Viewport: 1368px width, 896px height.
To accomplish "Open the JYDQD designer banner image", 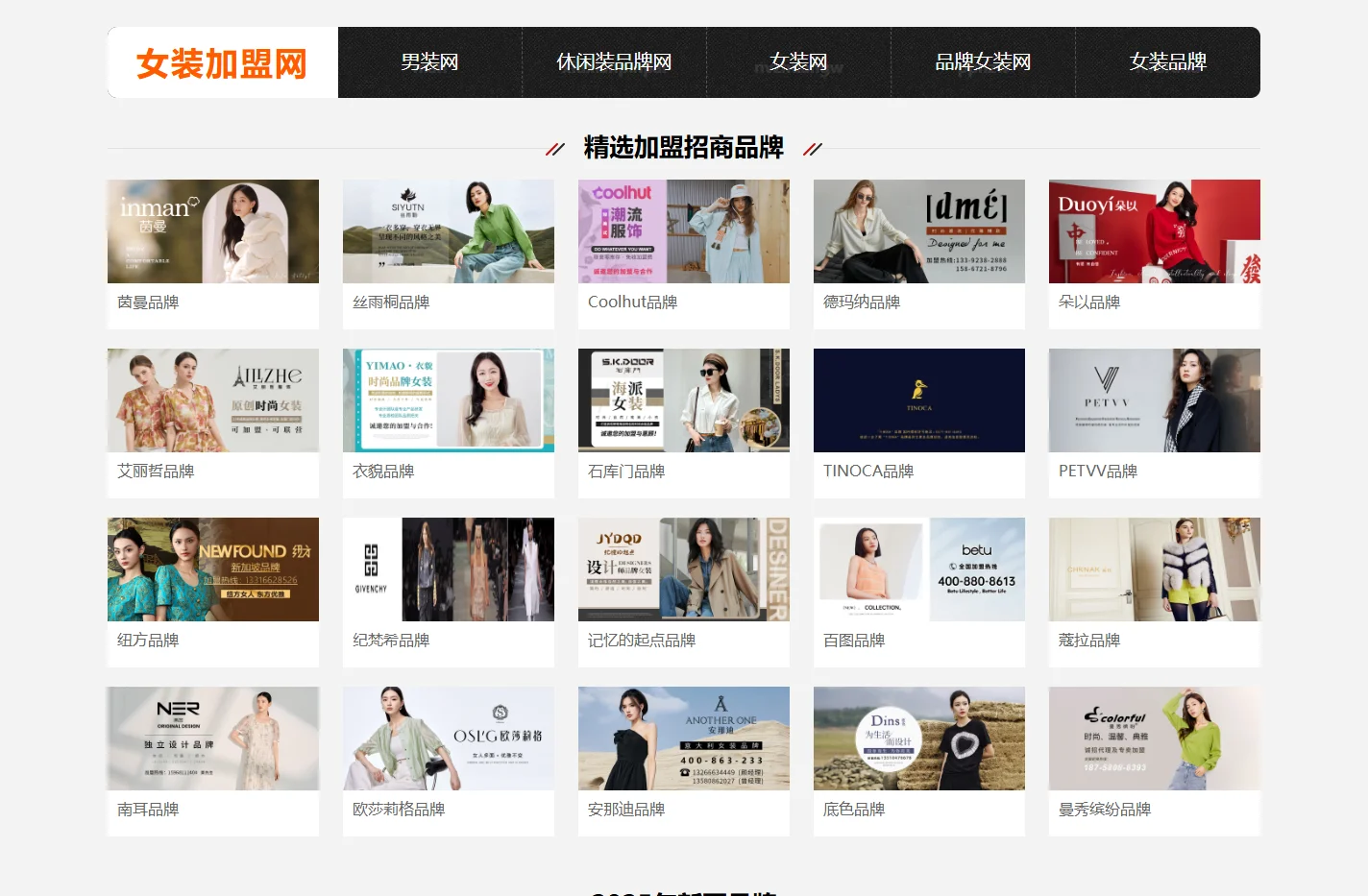I will coord(684,569).
